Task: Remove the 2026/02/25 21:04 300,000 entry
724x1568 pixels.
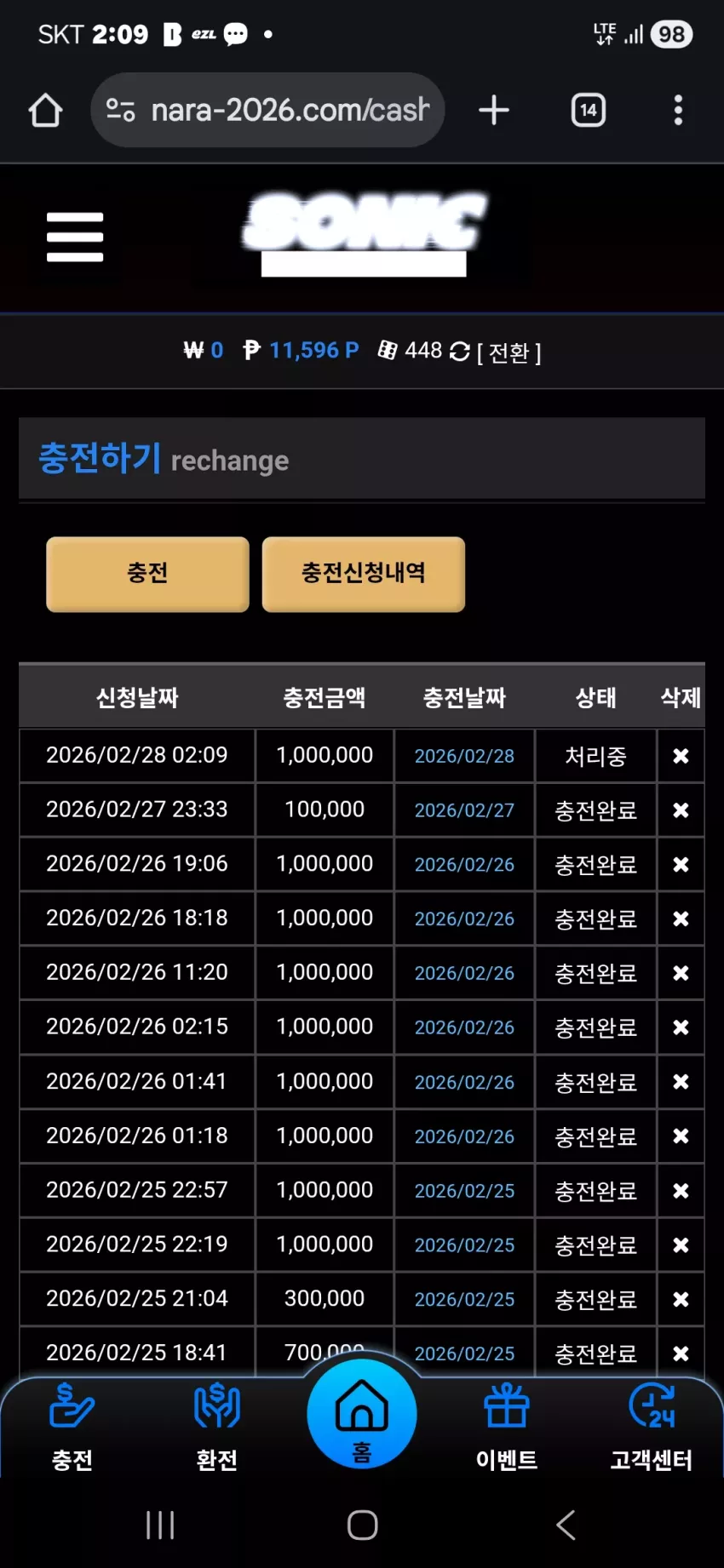Action: [681, 1299]
